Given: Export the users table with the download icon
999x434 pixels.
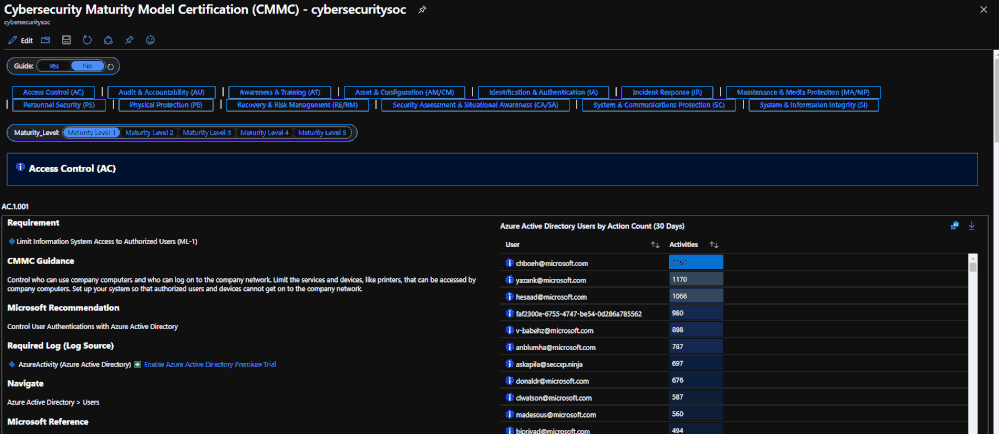Looking at the screenshot, I should pyautogui.click(x=972, y=226).
